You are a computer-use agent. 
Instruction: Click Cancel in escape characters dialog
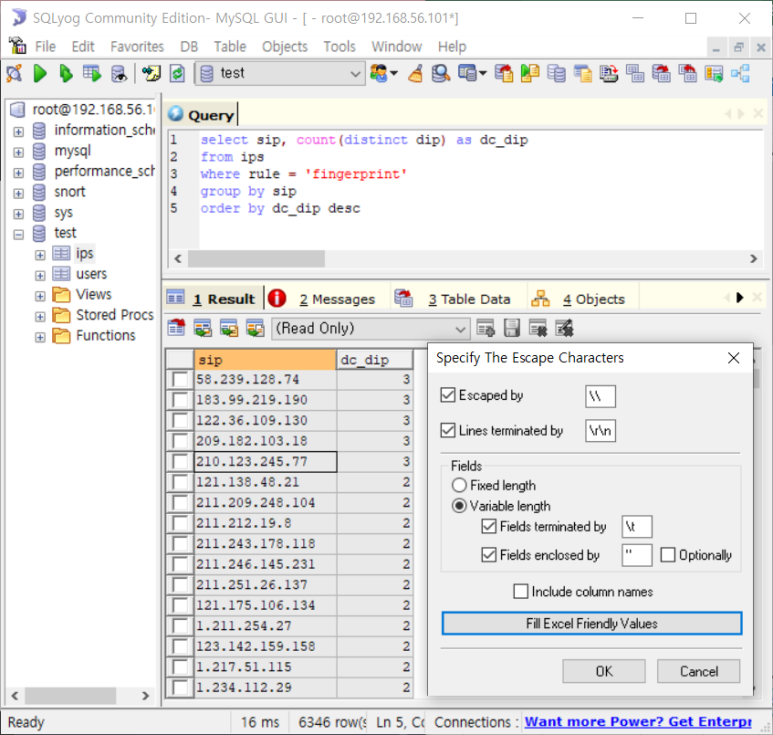699,671
